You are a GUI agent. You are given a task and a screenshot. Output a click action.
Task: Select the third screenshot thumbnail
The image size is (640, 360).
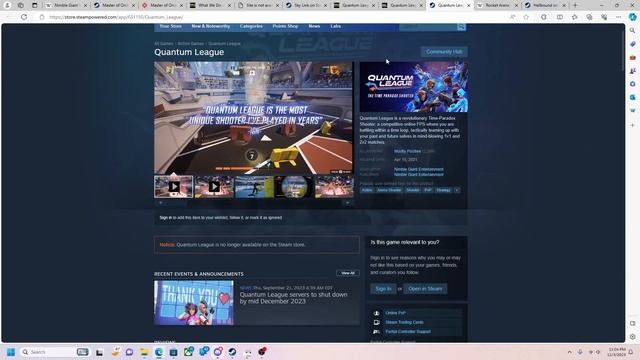(254, 187)
